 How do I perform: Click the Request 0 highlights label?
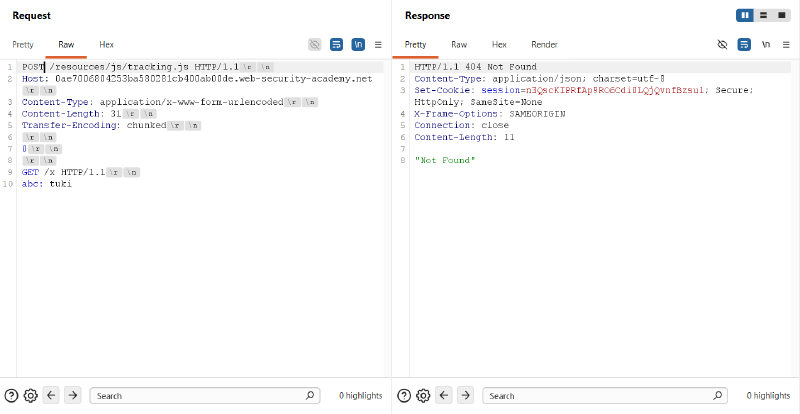click(x=361, y=396)
